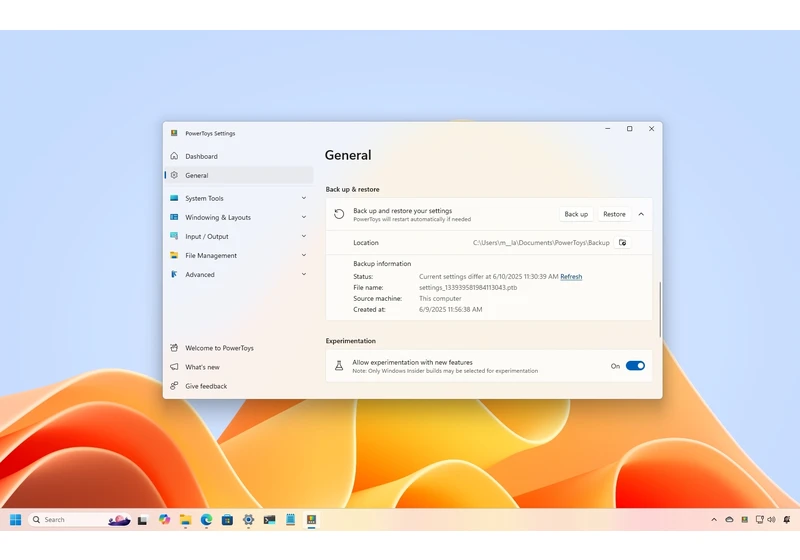800x560 pixels.
Task: Show hidden system tray icons
Action: (714, 520)
